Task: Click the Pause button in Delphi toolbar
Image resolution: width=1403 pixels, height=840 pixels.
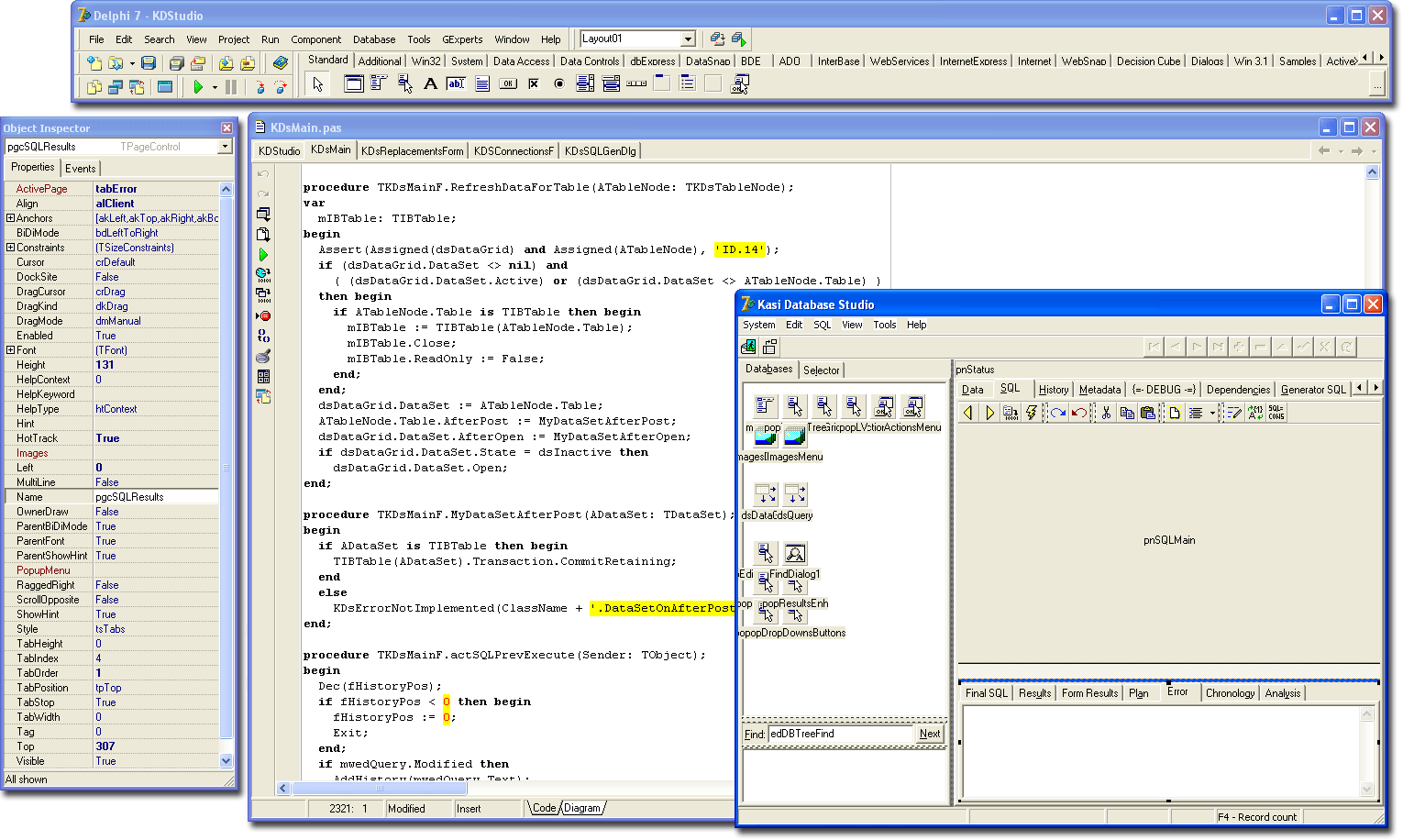Action: [x=231, y=87]
